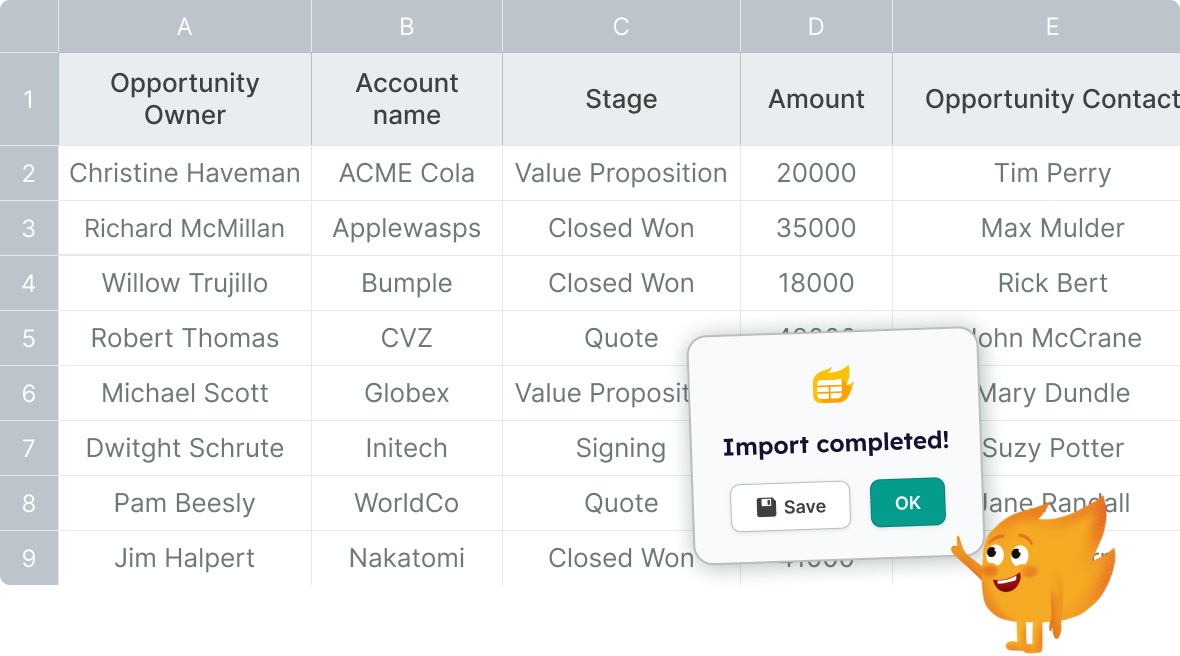Click the Tim Perry contact cell

pyautogui.click(x=1052, y=173)
